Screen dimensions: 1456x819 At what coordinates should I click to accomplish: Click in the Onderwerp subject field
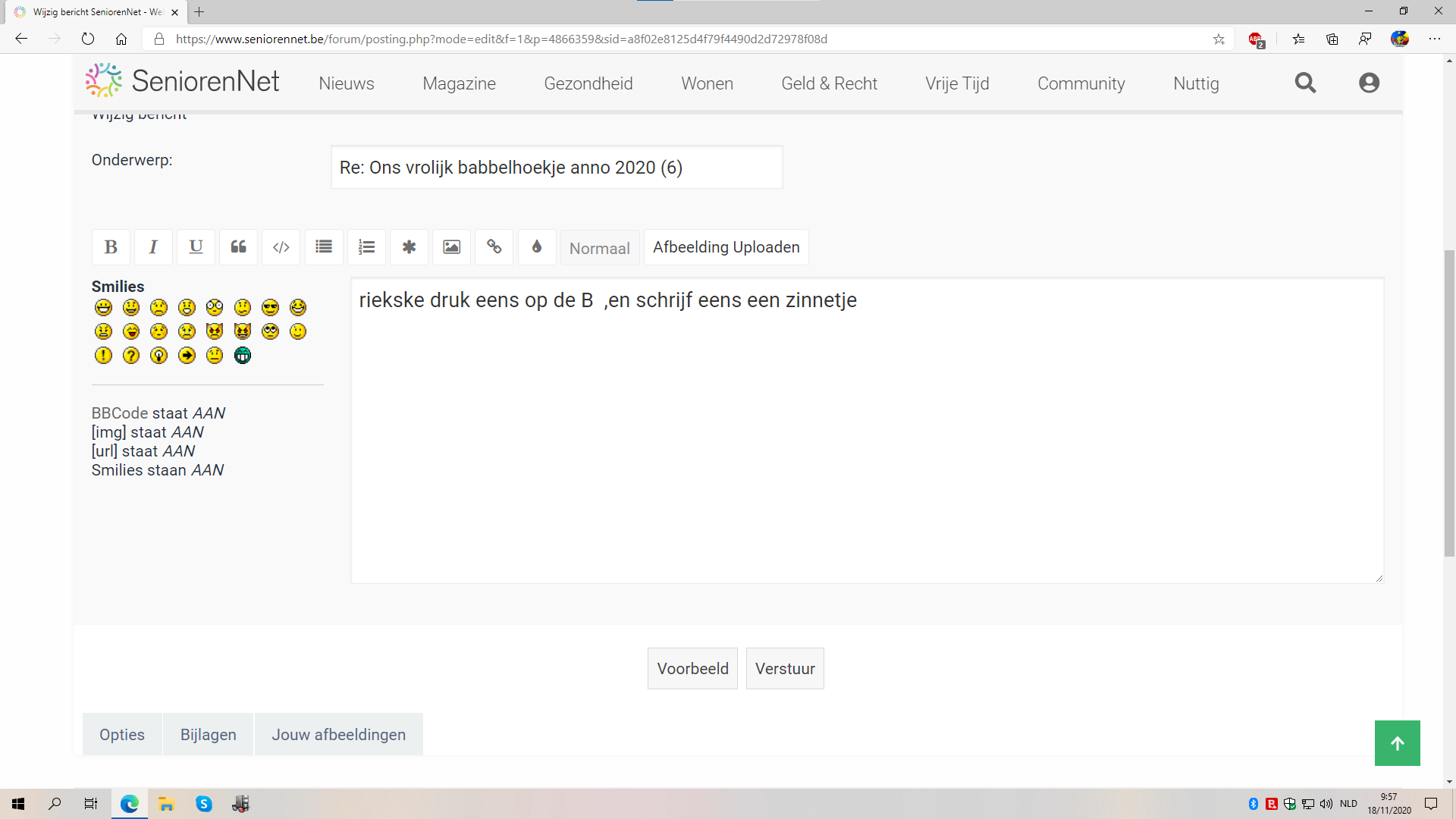click(556, 168)
